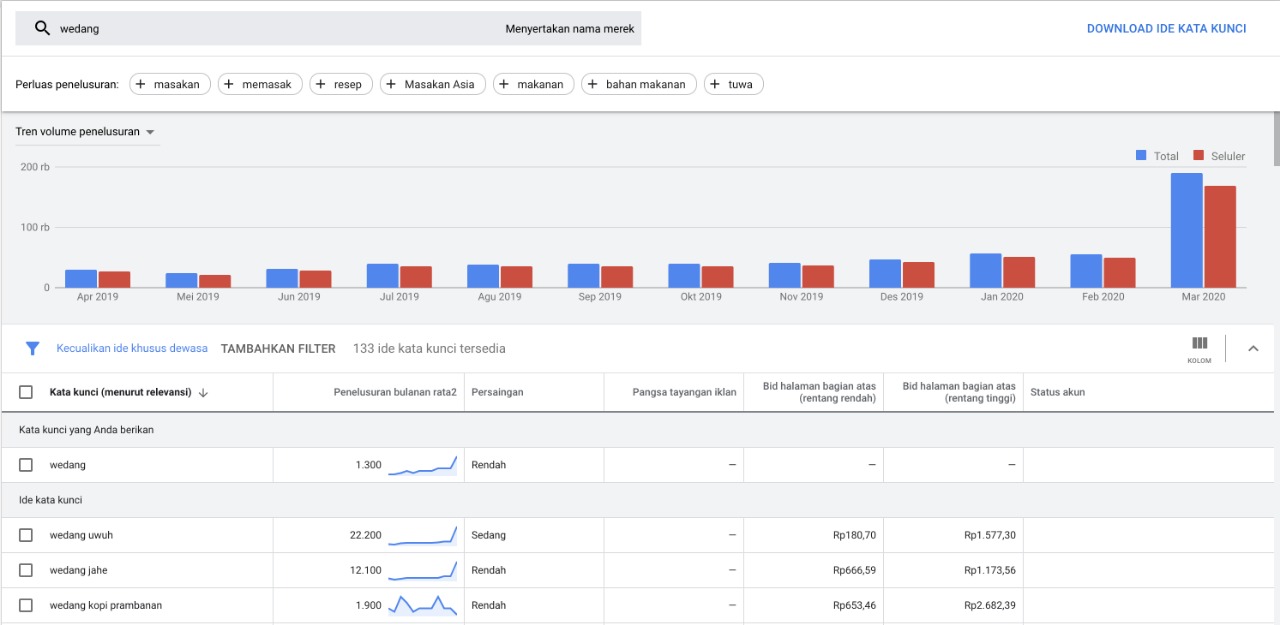The image size is (1280, 625).
Task: Add the 'tuwa' suggestion chip
Action: point(733,85)
